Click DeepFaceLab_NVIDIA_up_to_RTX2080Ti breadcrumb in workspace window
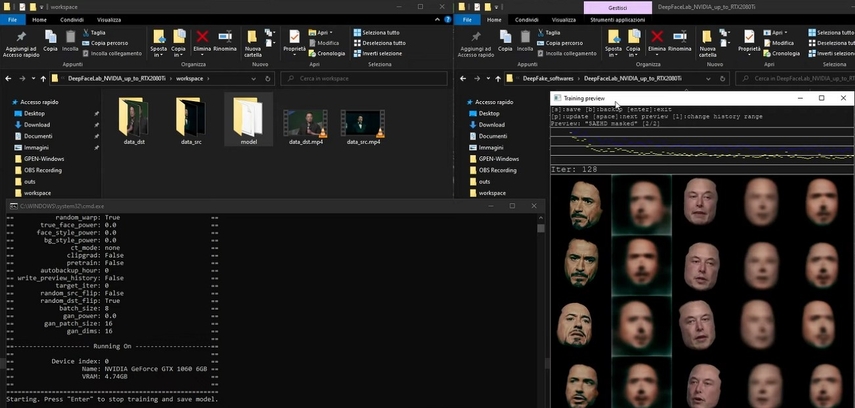The width and height of the screenshot is (855, 408). 118,79
